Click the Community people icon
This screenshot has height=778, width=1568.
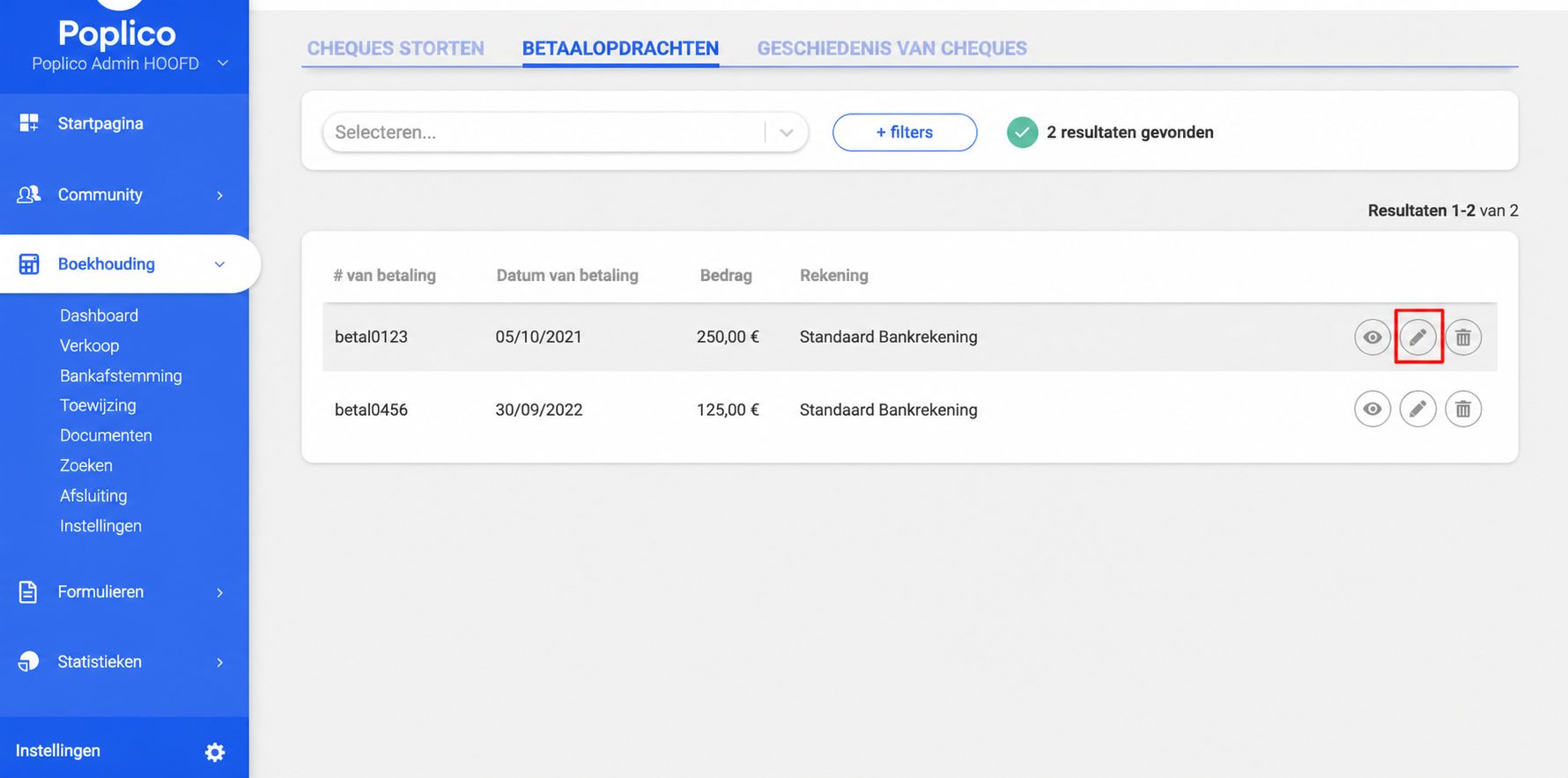(x=29, y=194)
